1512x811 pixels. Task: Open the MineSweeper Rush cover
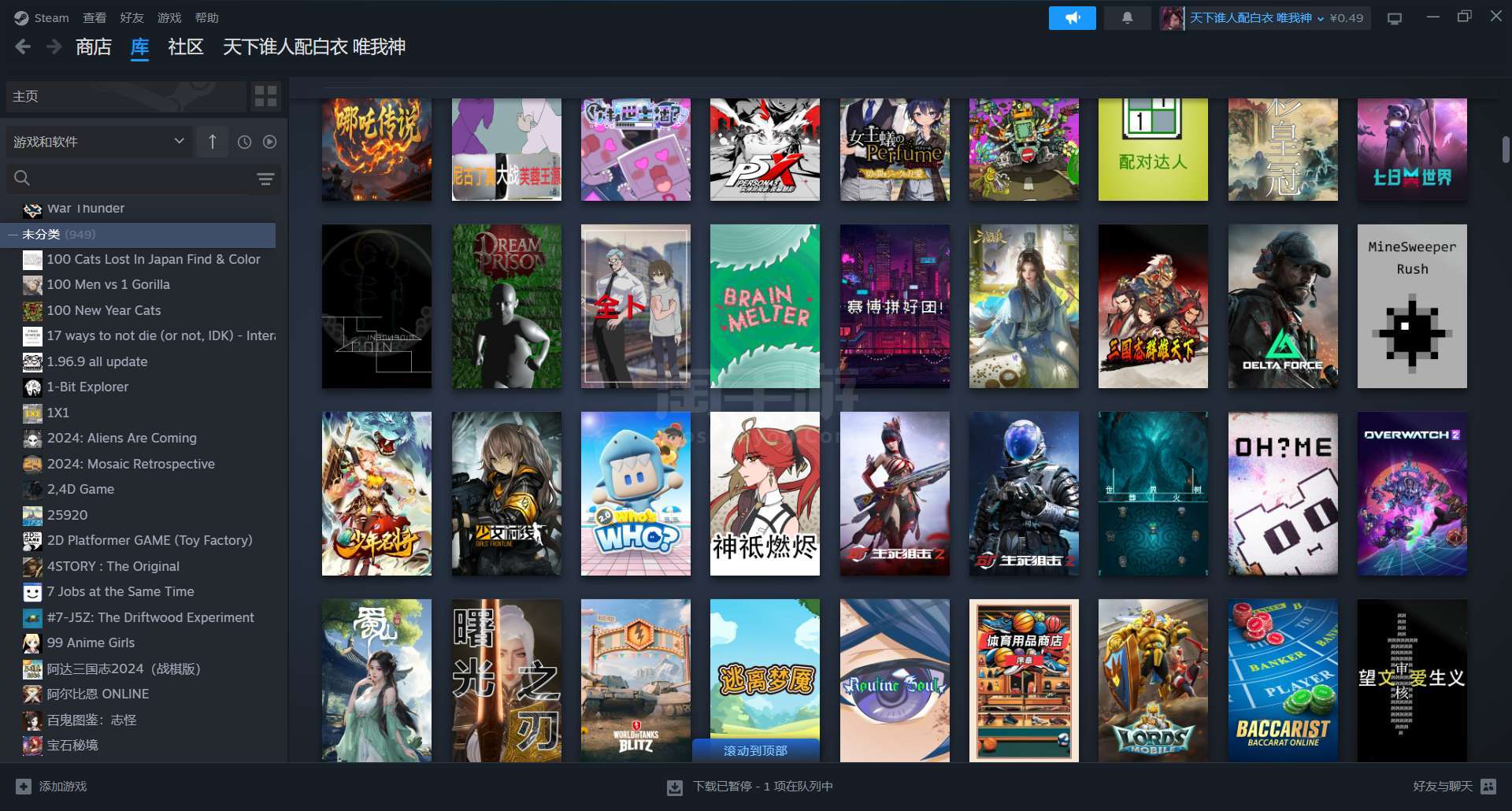(1412, 306)
